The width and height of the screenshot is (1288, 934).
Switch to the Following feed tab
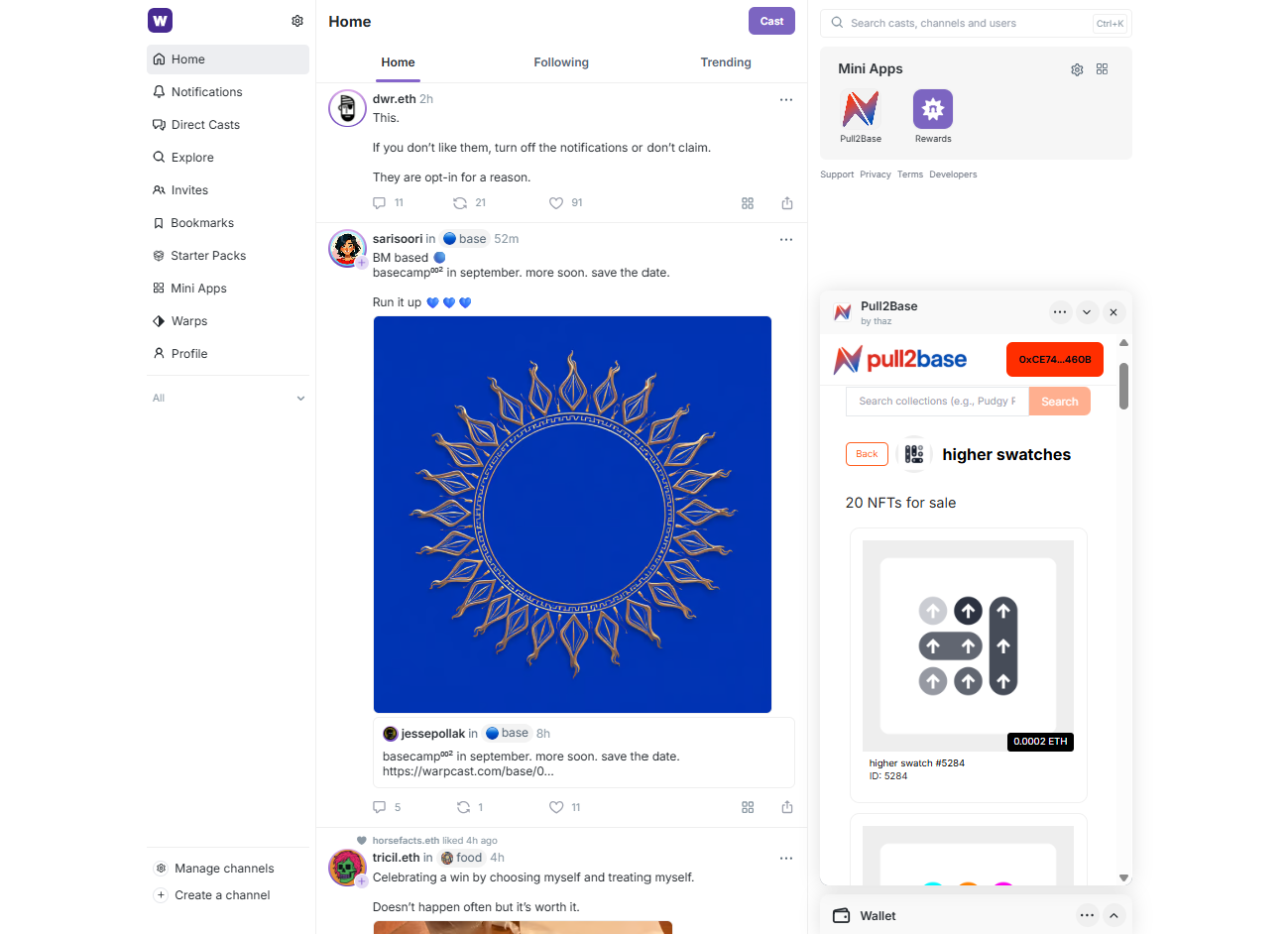(x=561, y=62)
